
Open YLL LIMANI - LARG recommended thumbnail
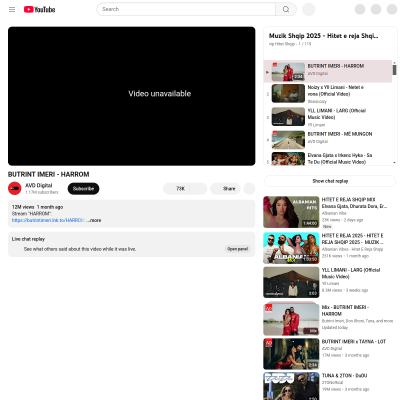click(291, 282)
